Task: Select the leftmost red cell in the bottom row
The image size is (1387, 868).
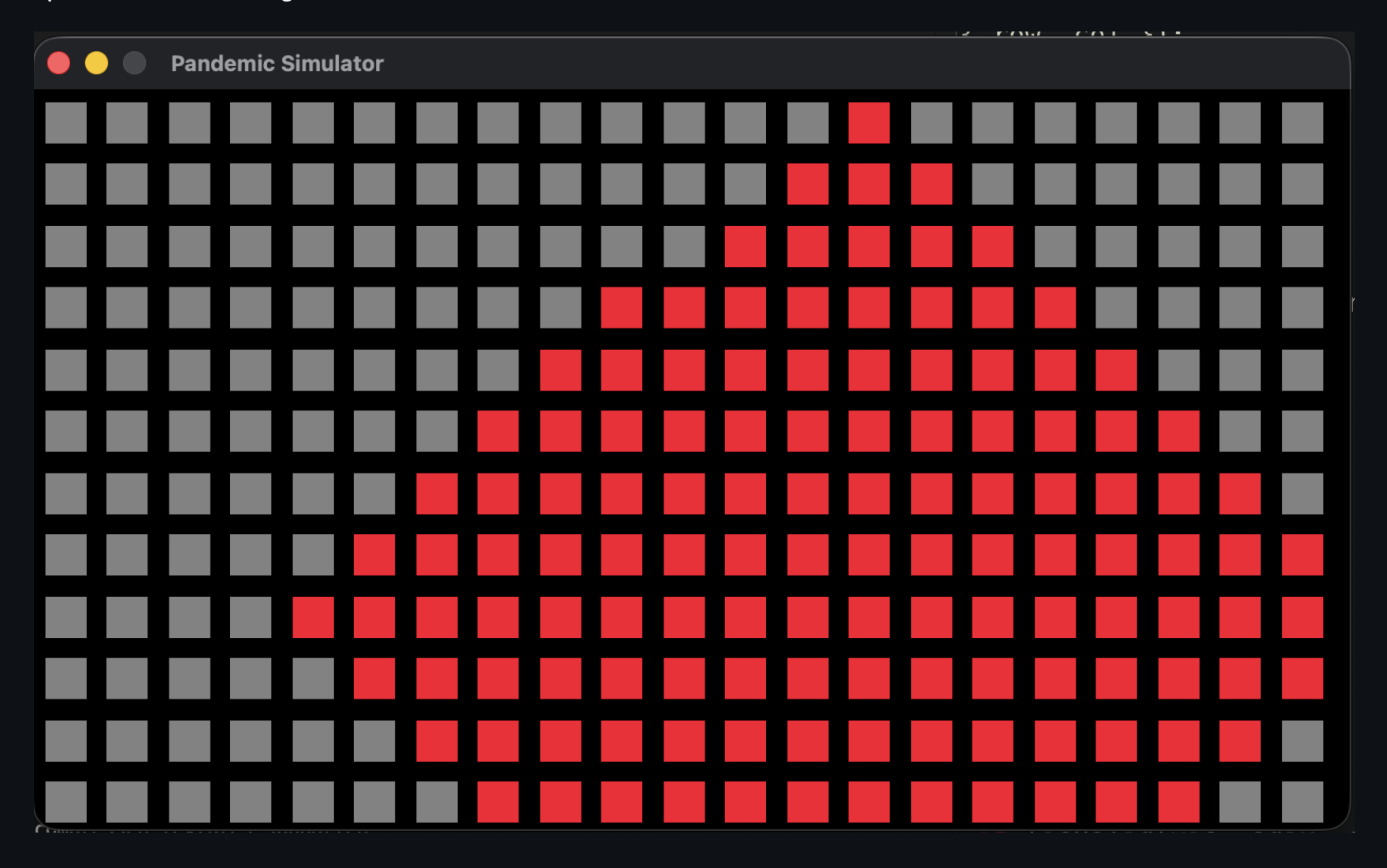Action: (498, 801)
